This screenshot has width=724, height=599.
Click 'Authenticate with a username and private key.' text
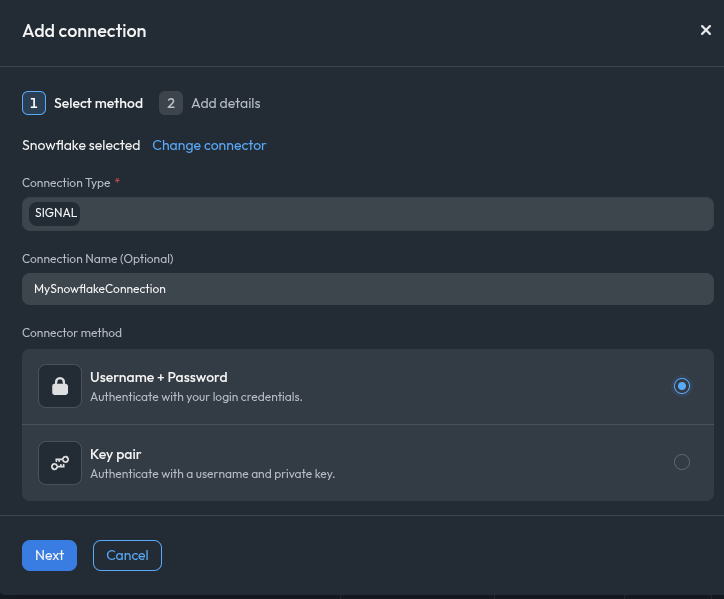coord(212,474)
